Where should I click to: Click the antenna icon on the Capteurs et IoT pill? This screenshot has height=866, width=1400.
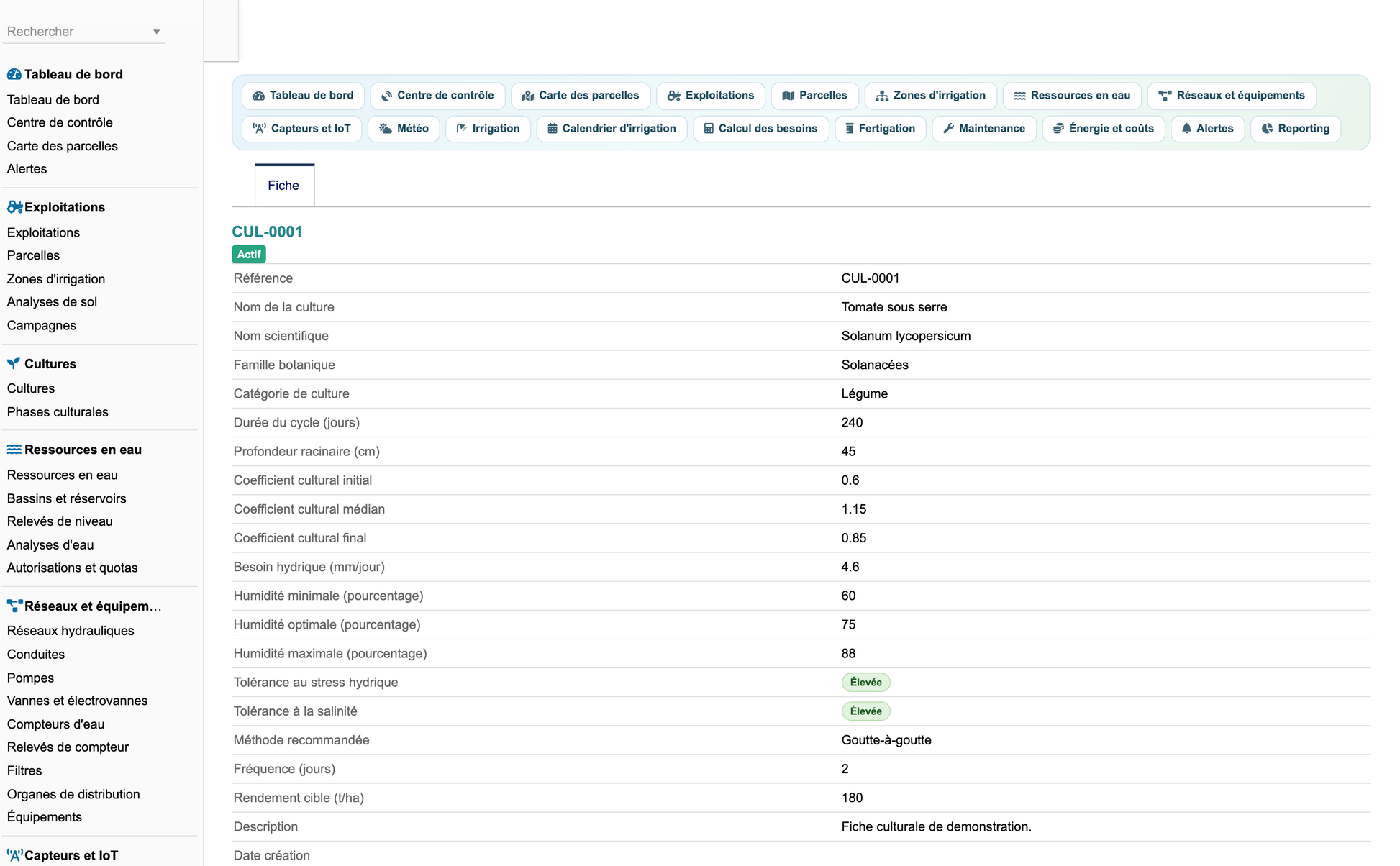260,129
